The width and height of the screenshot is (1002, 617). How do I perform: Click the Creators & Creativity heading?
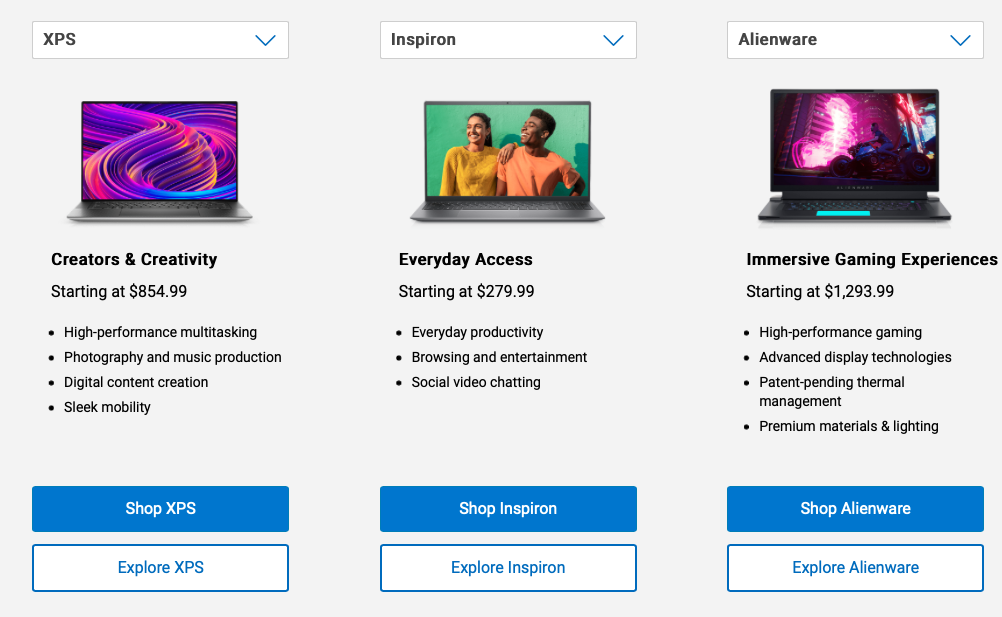(x=134, y=259)
